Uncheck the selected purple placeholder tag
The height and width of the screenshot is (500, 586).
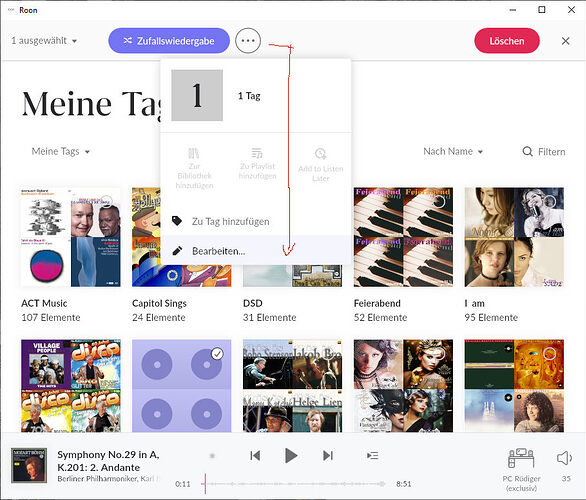coord(217,354)
